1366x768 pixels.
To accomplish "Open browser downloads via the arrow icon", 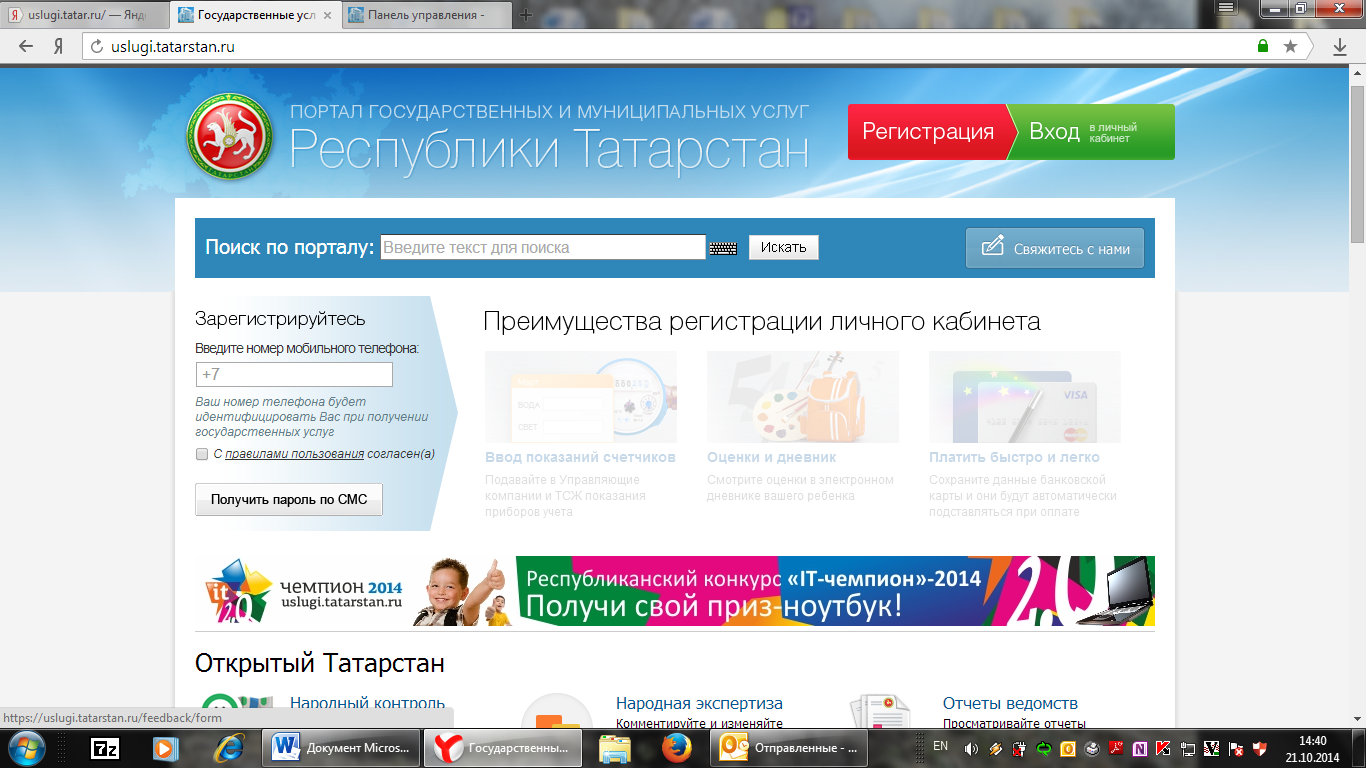I will coord(1340,46).
